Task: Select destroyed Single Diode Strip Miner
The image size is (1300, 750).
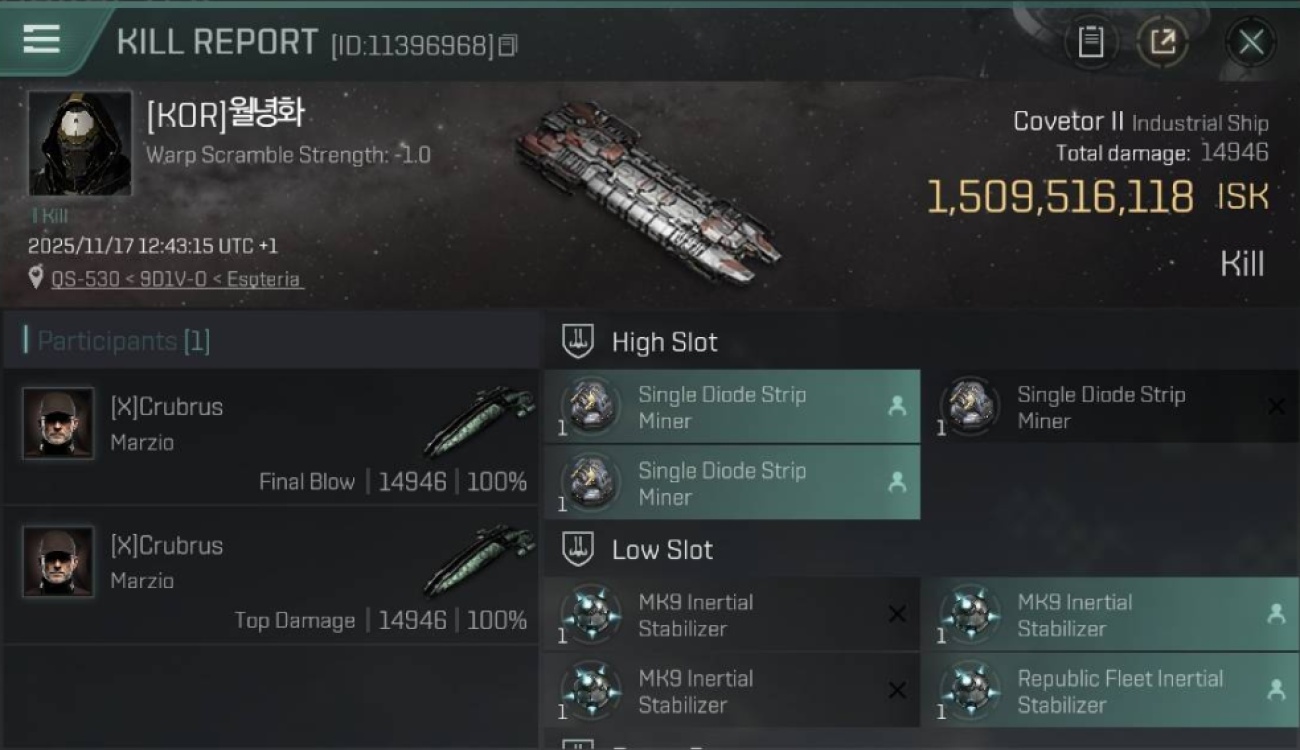Action: (1110, 407)
